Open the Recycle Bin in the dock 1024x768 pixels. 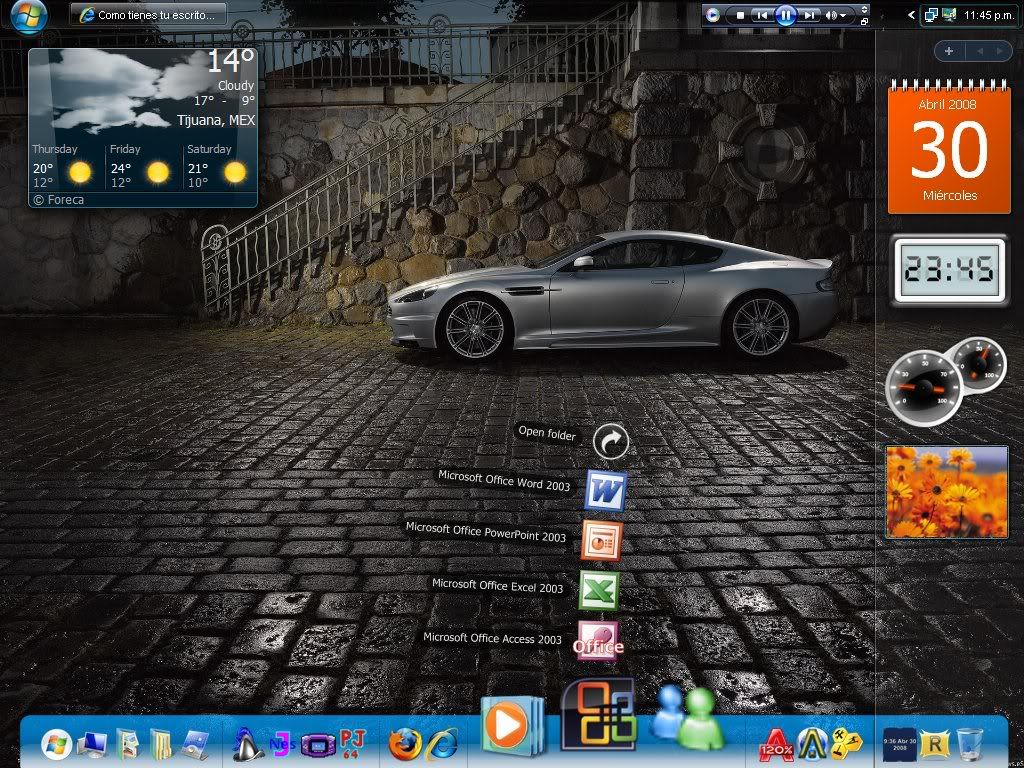tap(970, 744)
